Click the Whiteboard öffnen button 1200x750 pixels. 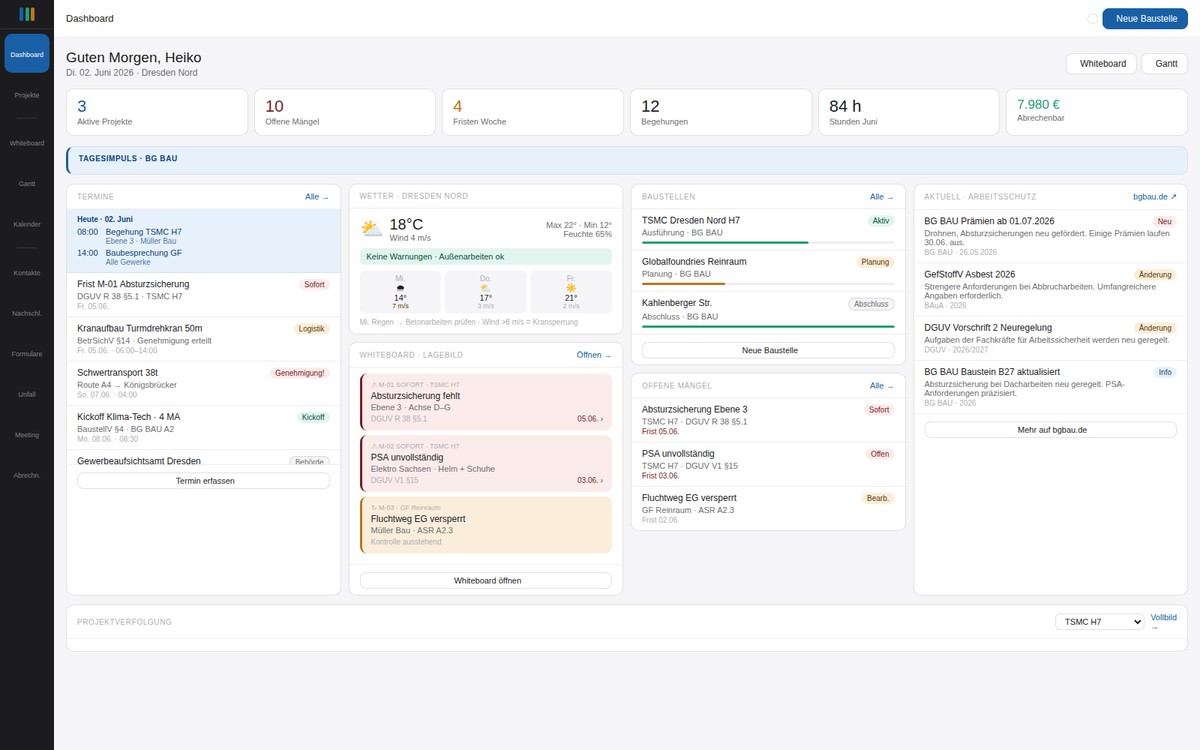point(486,580)
